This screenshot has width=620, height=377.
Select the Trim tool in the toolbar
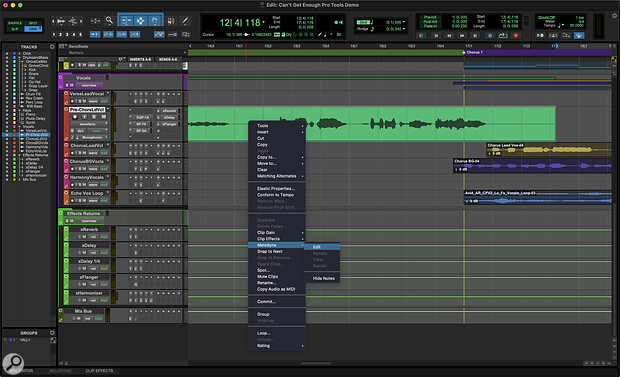(126, 21)
